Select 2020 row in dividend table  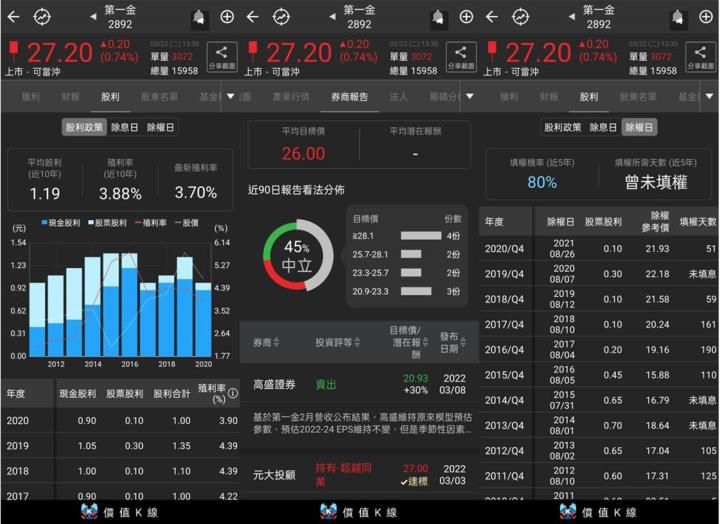point(120,421)
